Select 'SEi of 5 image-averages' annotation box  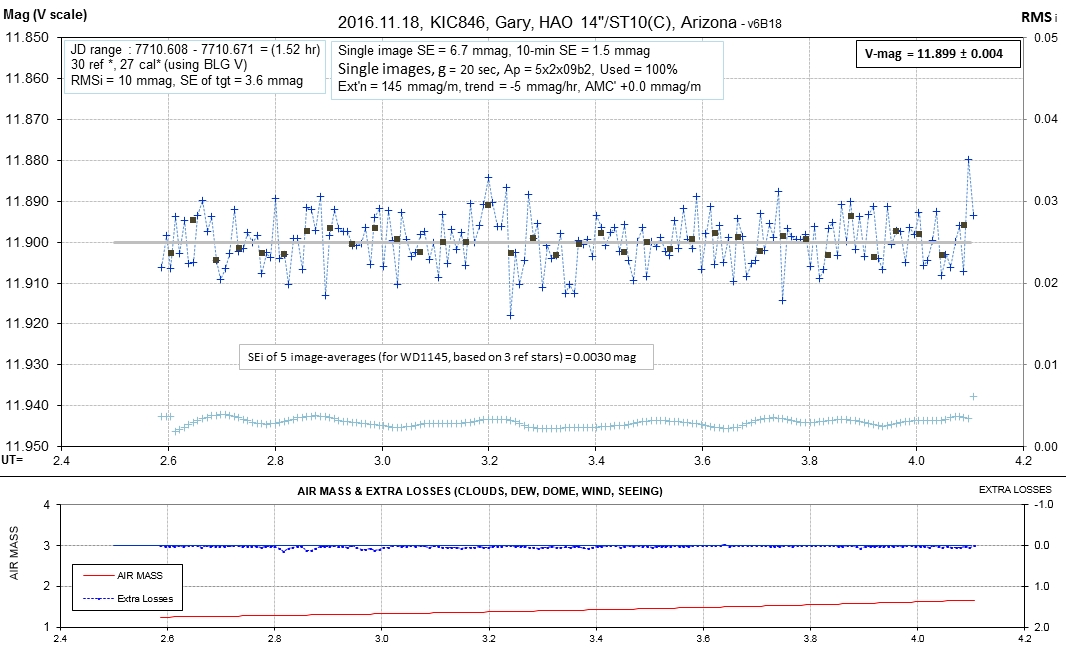click(x=446, y=357)
